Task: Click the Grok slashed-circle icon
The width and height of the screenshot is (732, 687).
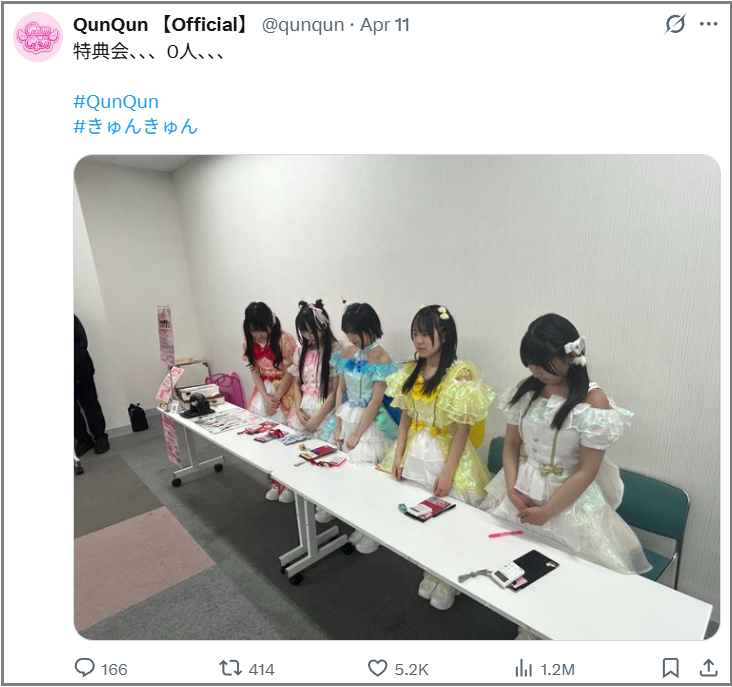Action: point(675,24)
